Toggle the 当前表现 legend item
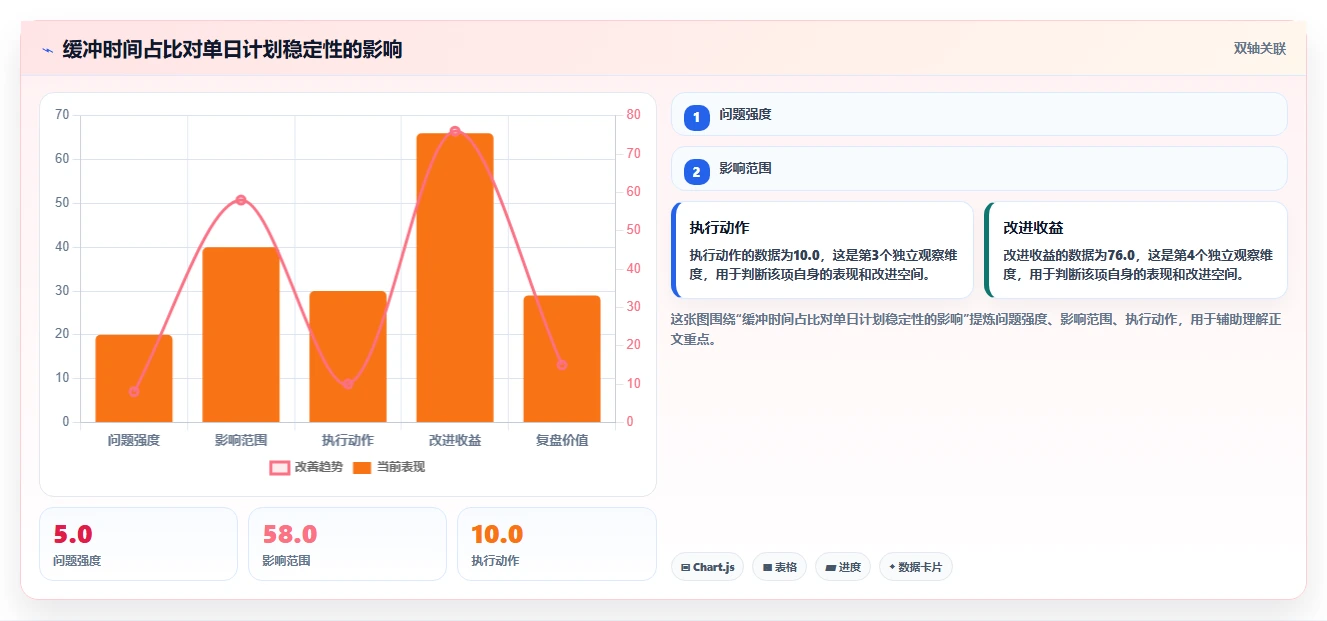The image size is (1327, 621). [389, 467]
